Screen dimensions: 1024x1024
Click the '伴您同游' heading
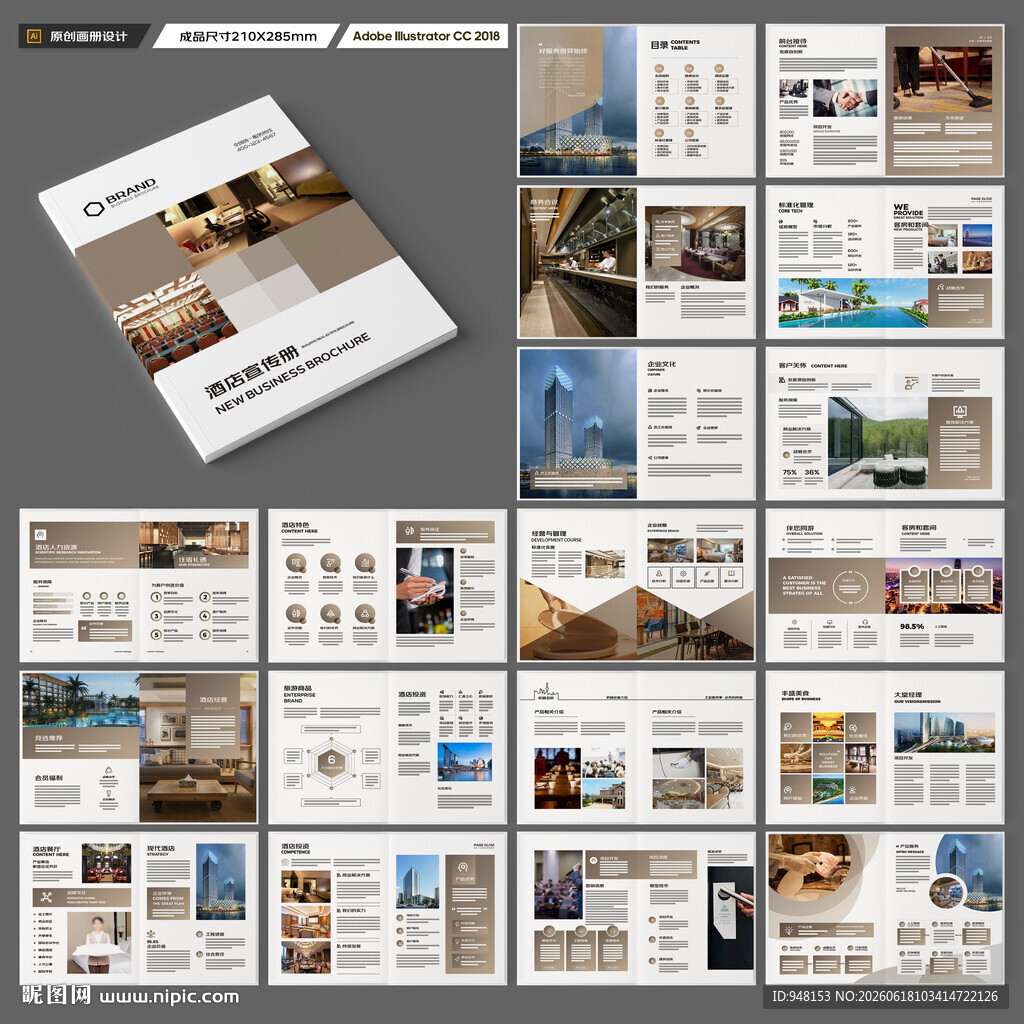(800, 528)
